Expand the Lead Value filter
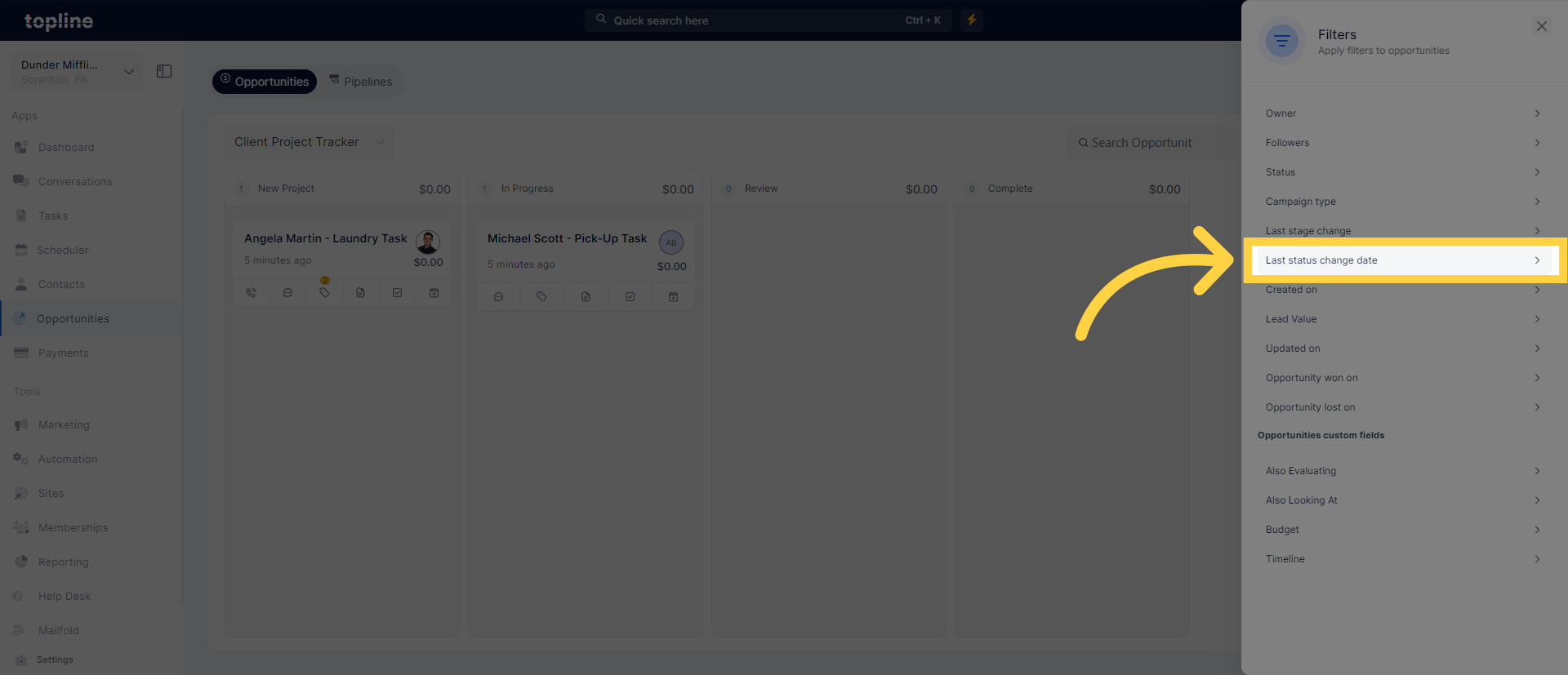 click(x=1403, y=319)
